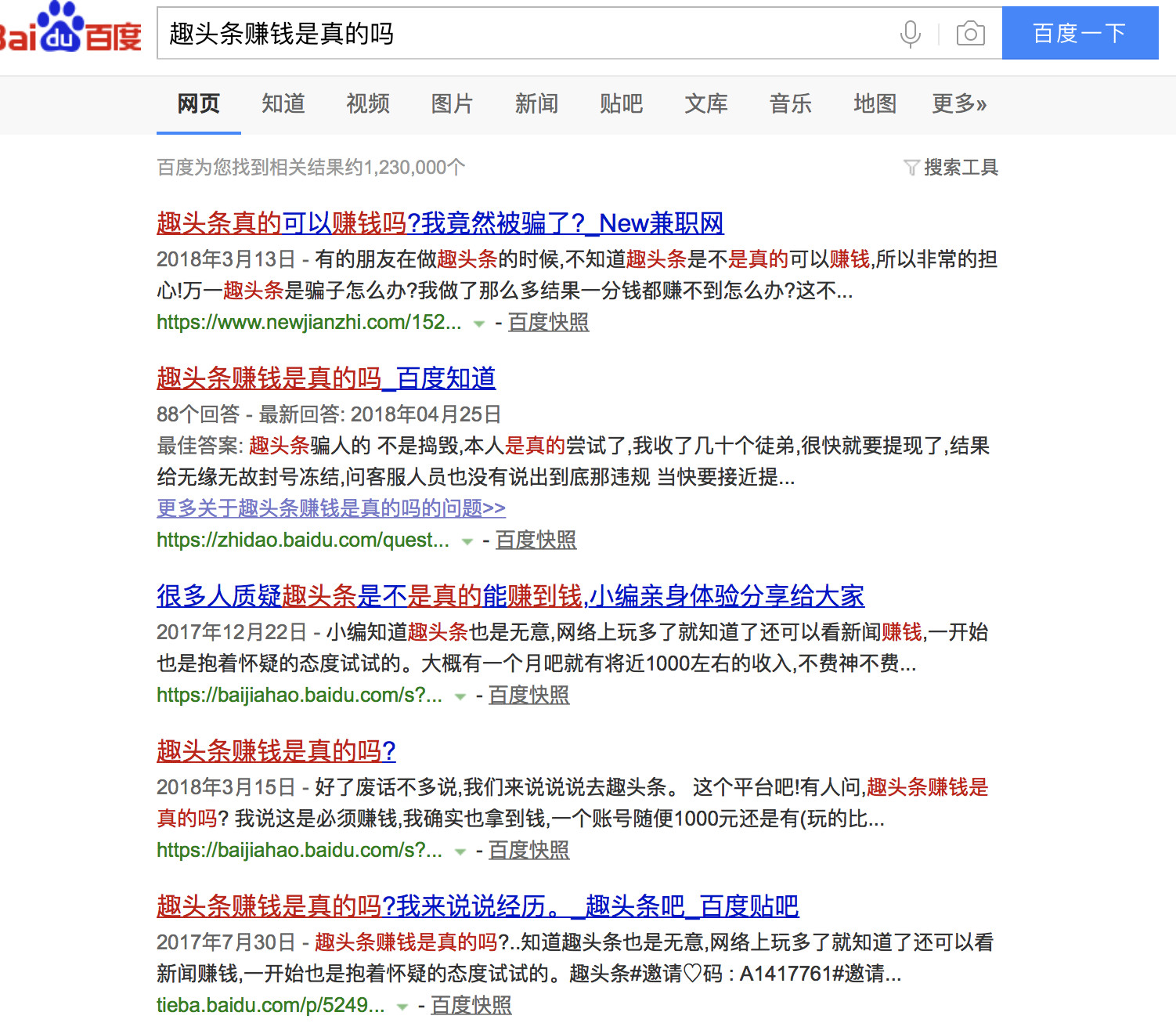The height and width of the screenshot is (1023, 1176).
Task: Expand dropdown arrow beside newjianzhi.com URL
Action: pos(479,324)
